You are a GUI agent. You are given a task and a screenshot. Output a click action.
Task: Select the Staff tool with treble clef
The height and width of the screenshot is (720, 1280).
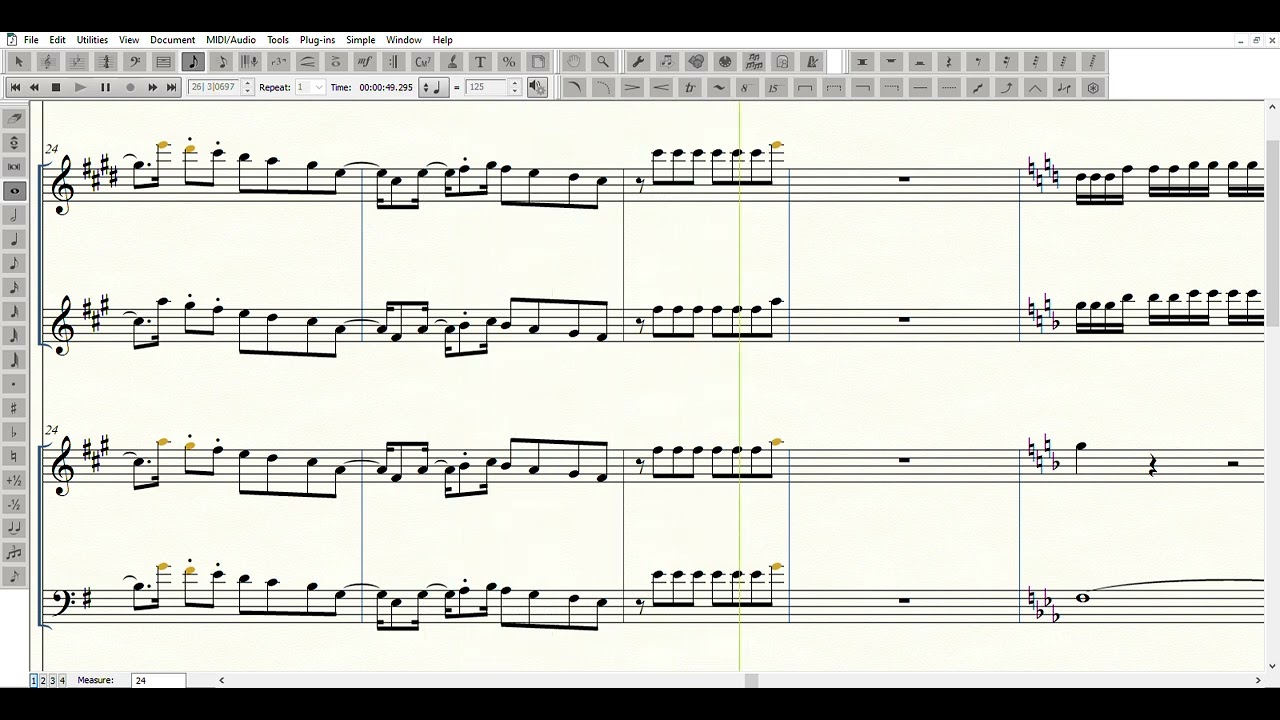[47, 62]
